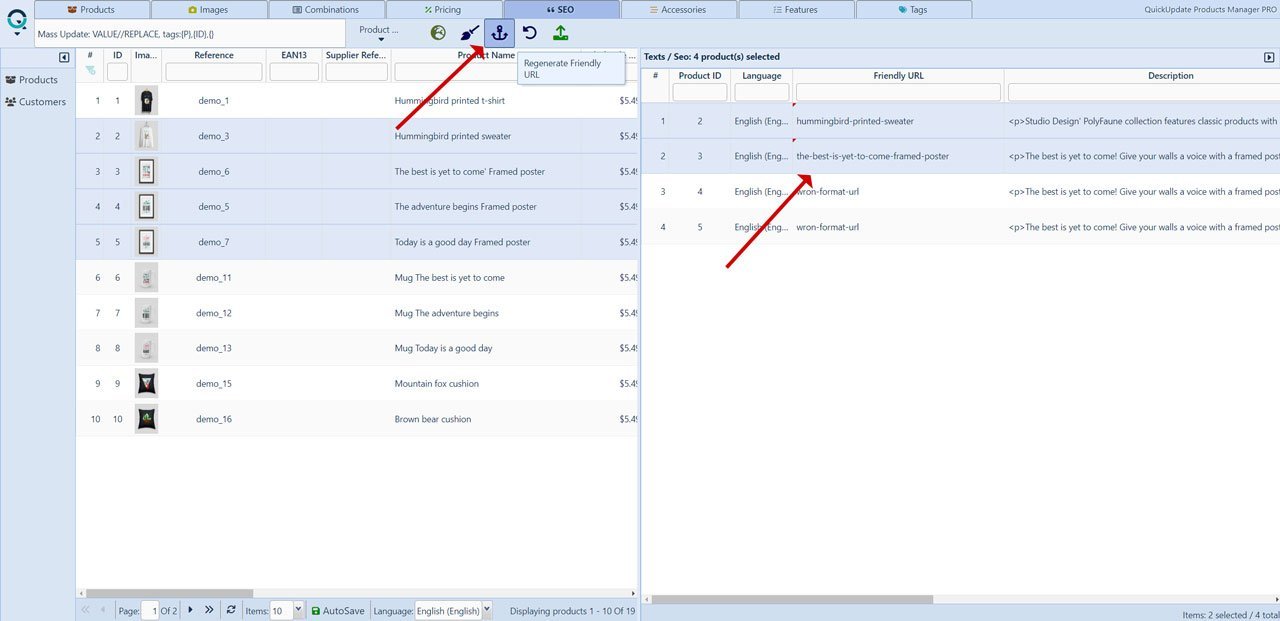Click the the-best-is-yet-to-come-framed-poster URL cell
This screenshot has width=1280, height=621.
pyautogui.click(x=898, y=156)
